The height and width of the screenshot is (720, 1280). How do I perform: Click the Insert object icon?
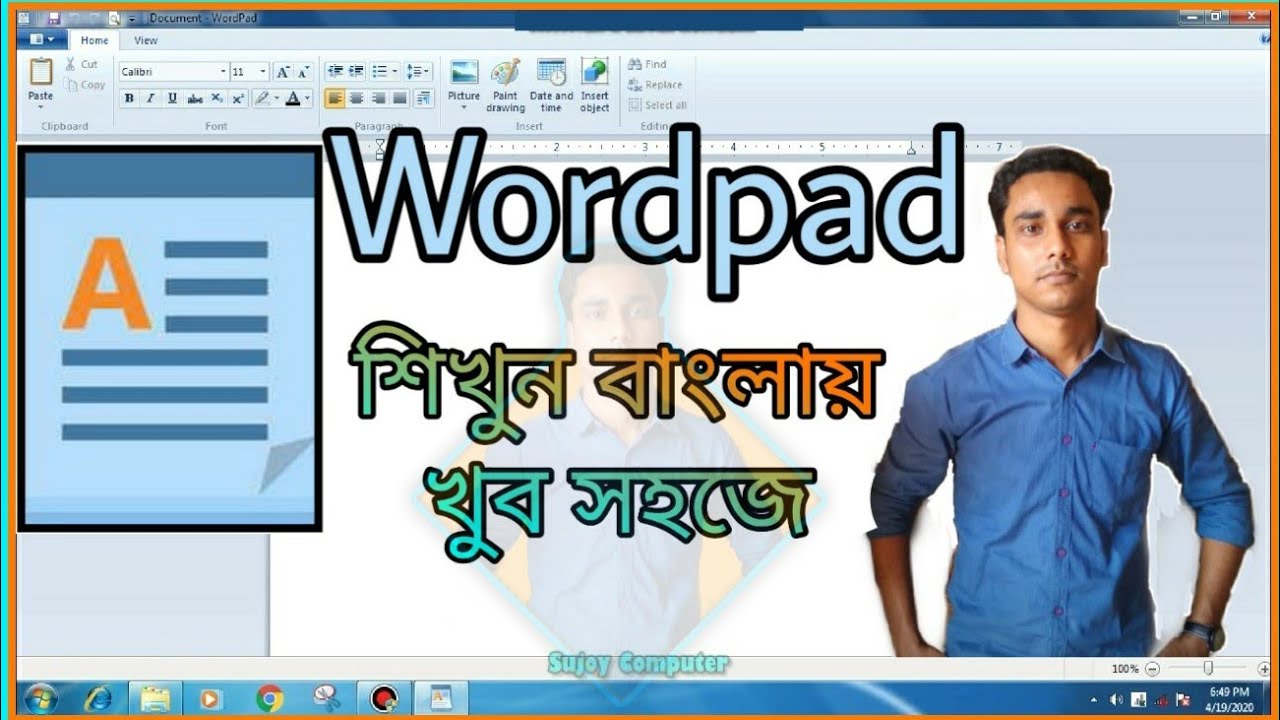(594, 73)
